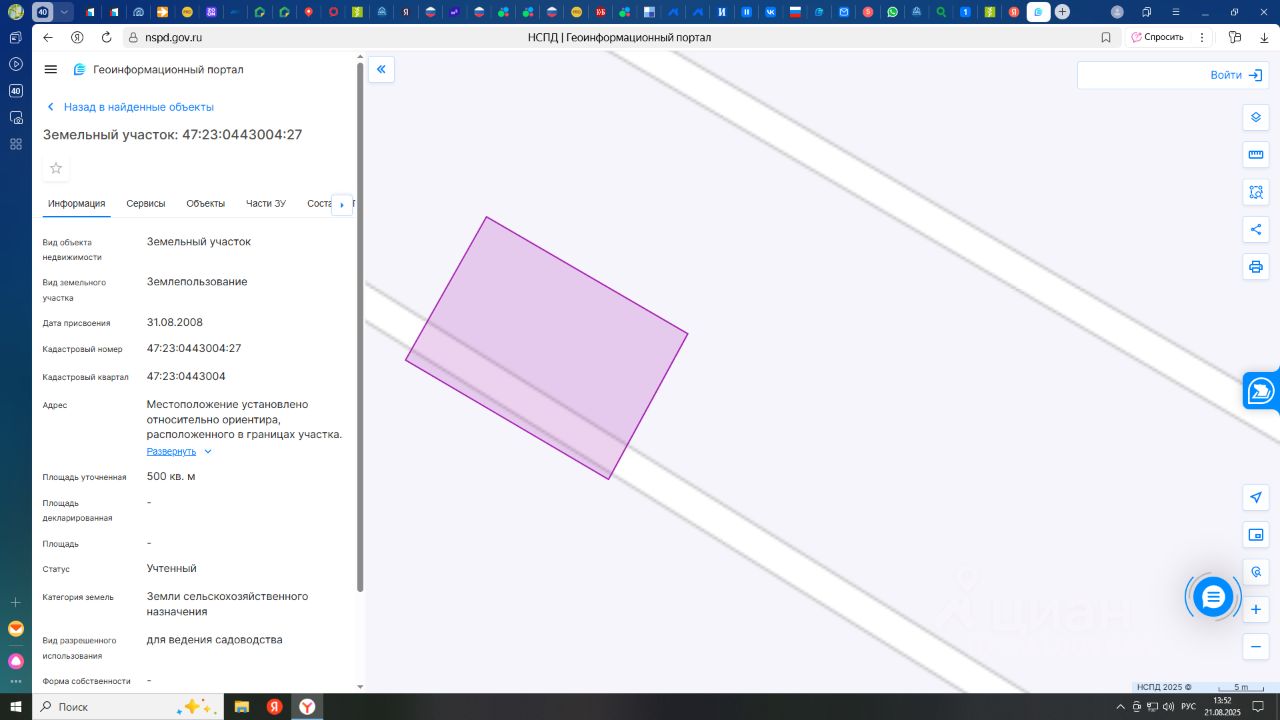Image resolution: width=1280 pixels, height=720 pixels.
Task: Open File Explorer from the taskbar
Action: tap(242, 706)
